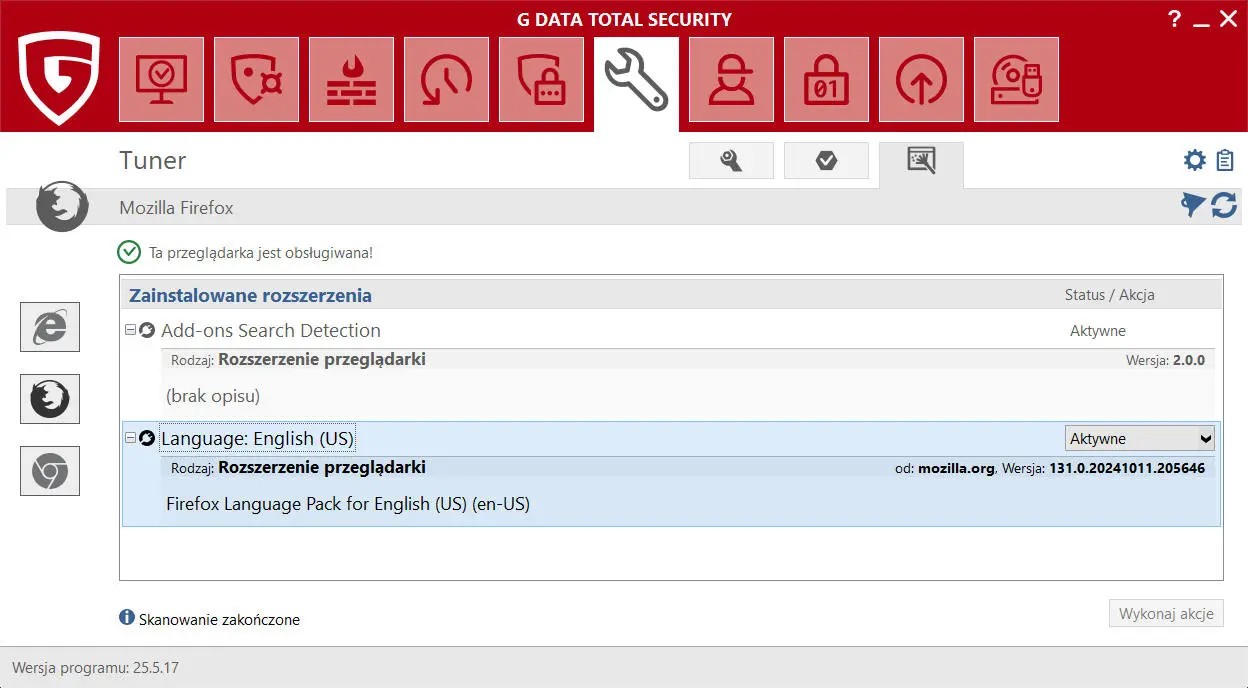Change status of Language: English (US) extension
The image size is (1248, 688).
tap(1139, 438)
